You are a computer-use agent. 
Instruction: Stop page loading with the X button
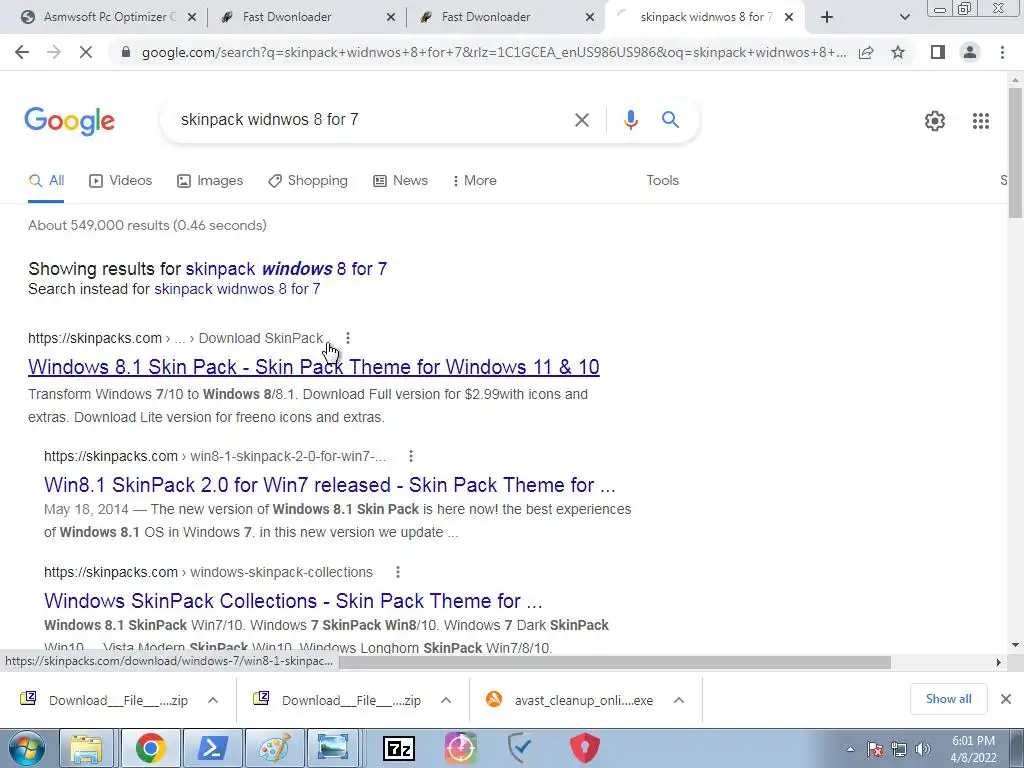click(86, 52)
